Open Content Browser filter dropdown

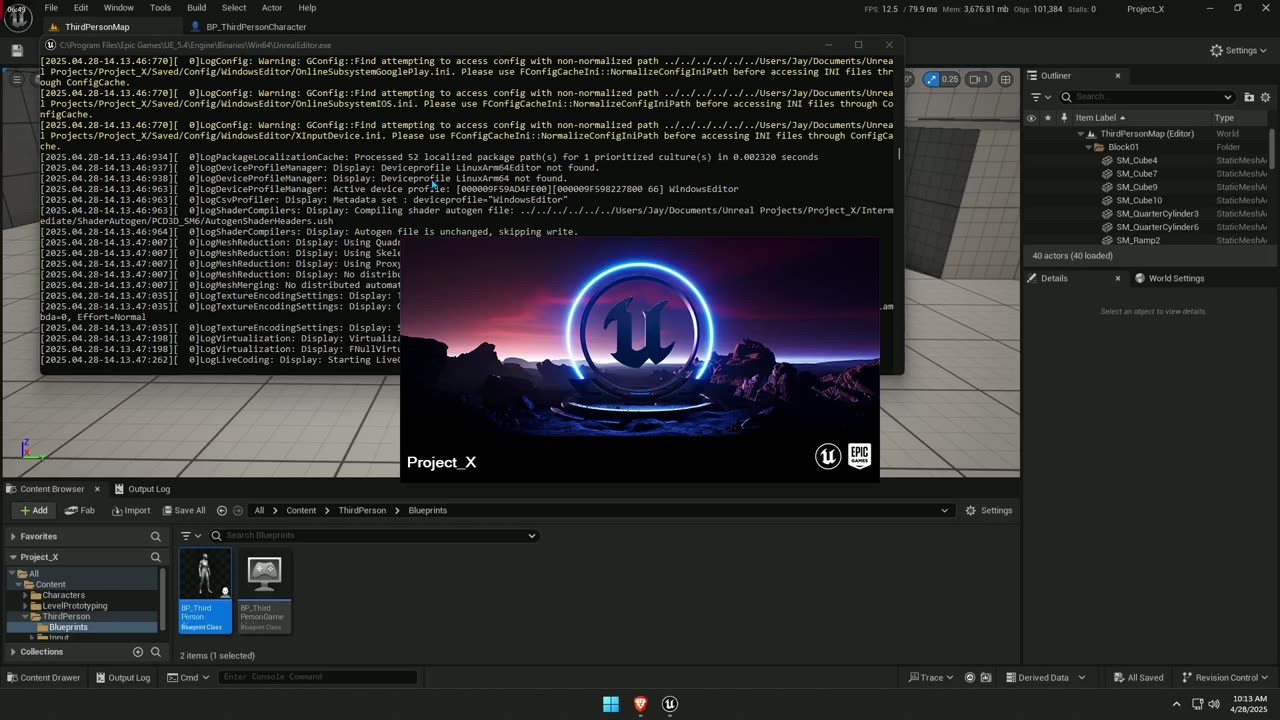(x=192, y=535)
